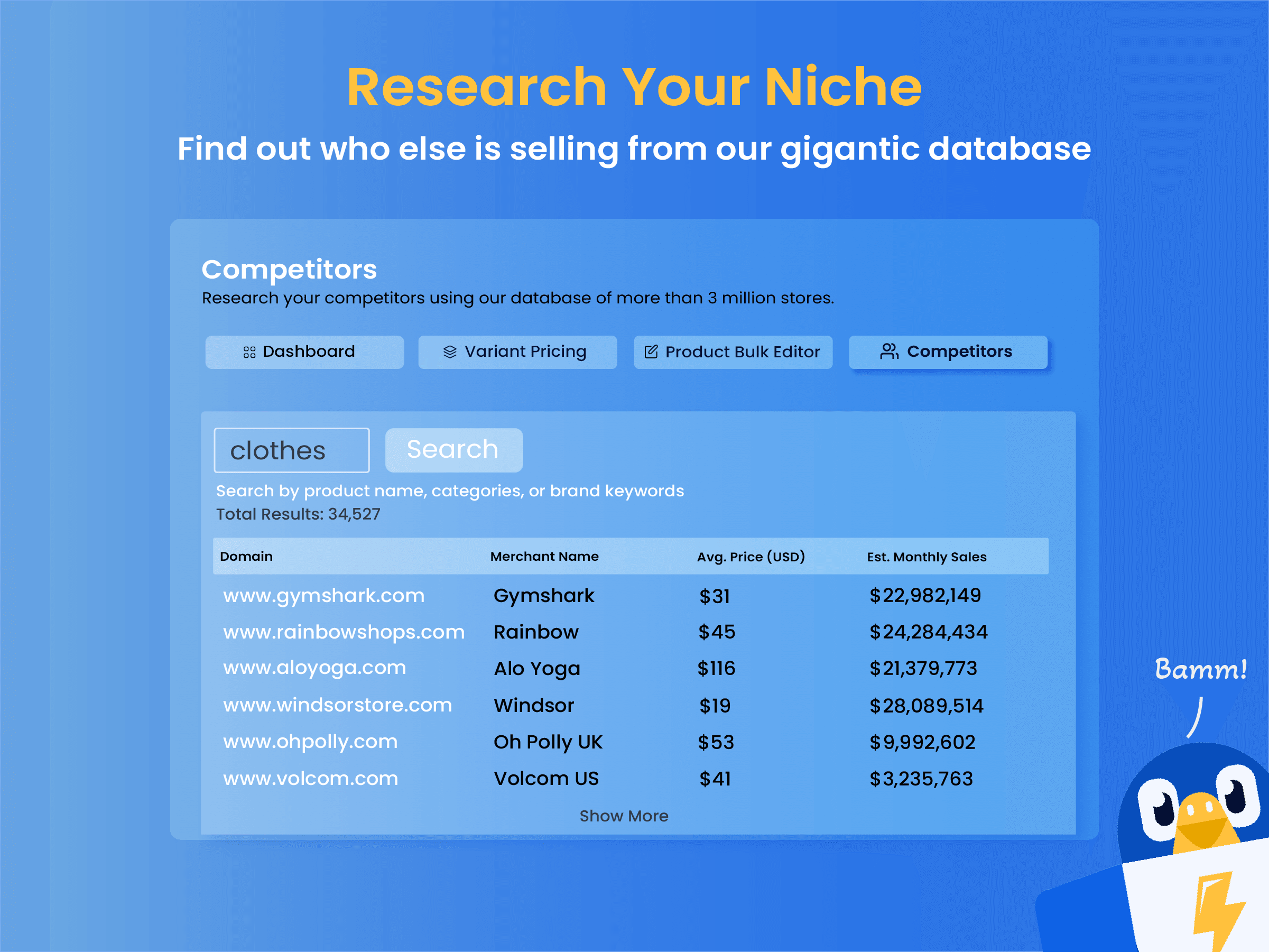Click the Search button
Image resolution: width=1269 pixels, height=952 pixels.
coord(454,450)
